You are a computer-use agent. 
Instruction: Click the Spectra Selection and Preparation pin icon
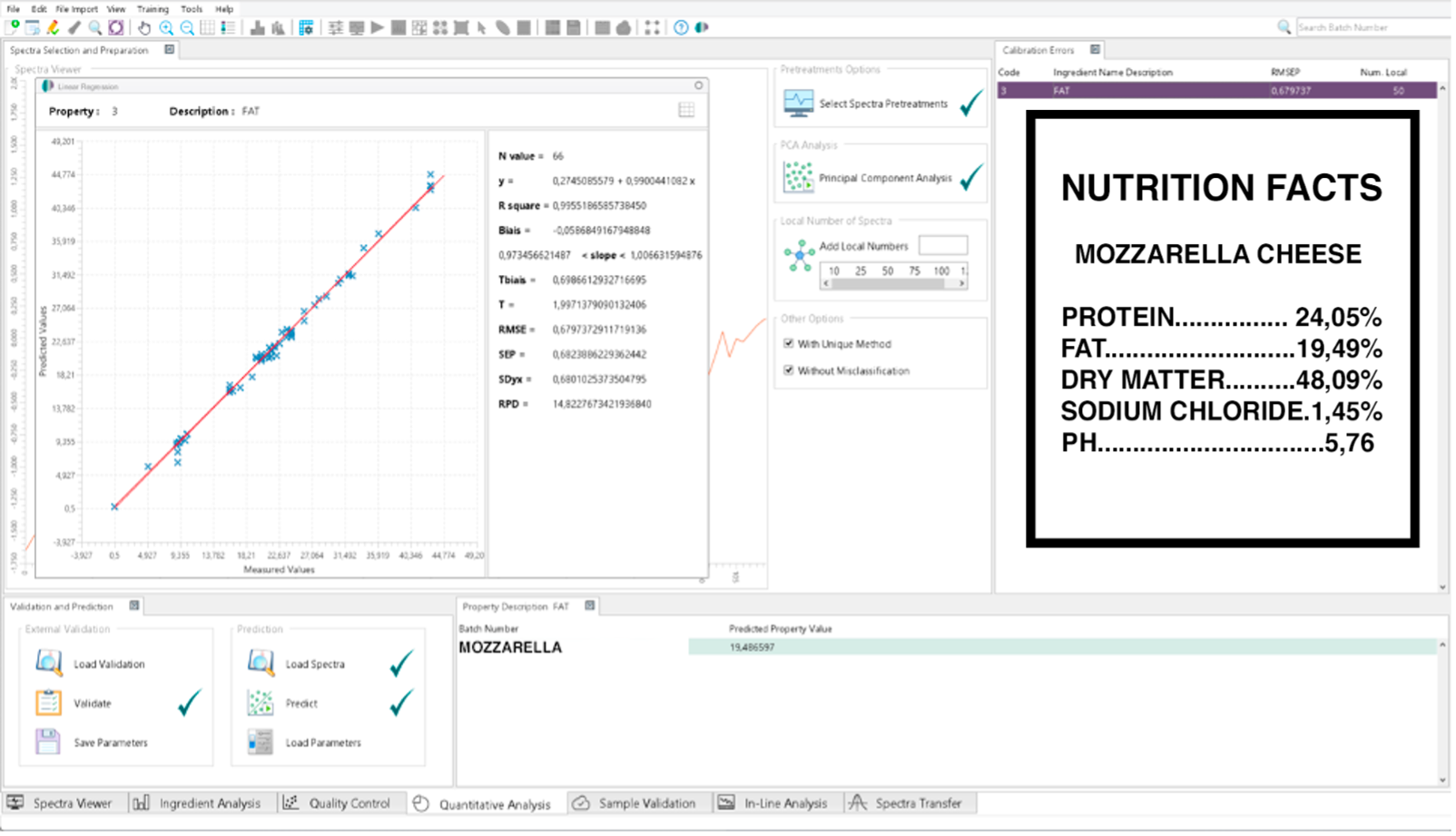(169, 50)
